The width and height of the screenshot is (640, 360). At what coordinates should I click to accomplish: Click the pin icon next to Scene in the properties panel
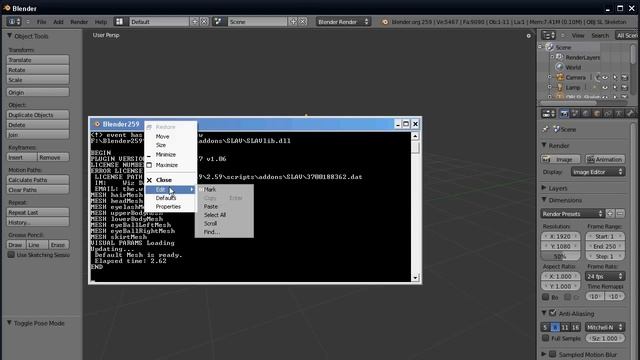545,129
